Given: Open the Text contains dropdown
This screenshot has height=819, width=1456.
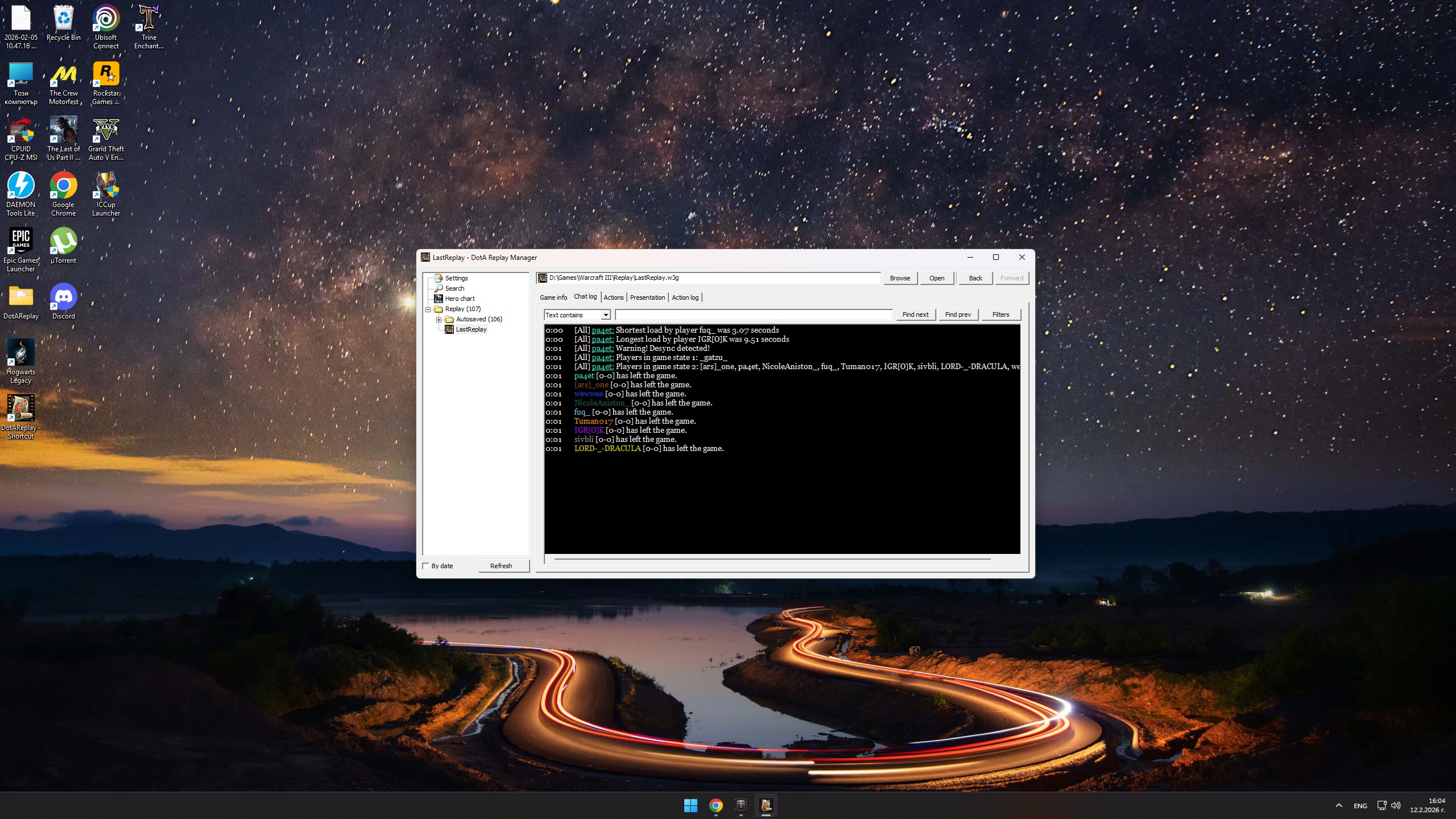Looking at the screenshot, I should pos(606,315).
